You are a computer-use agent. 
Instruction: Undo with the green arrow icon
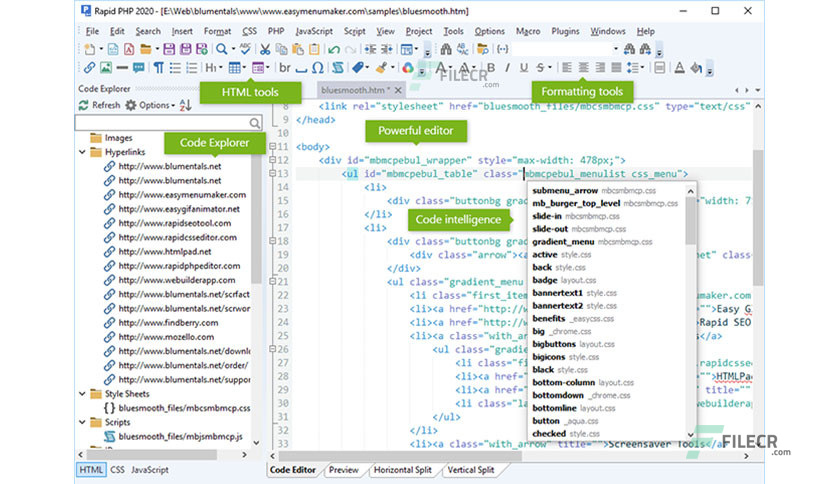click(334, 50)
